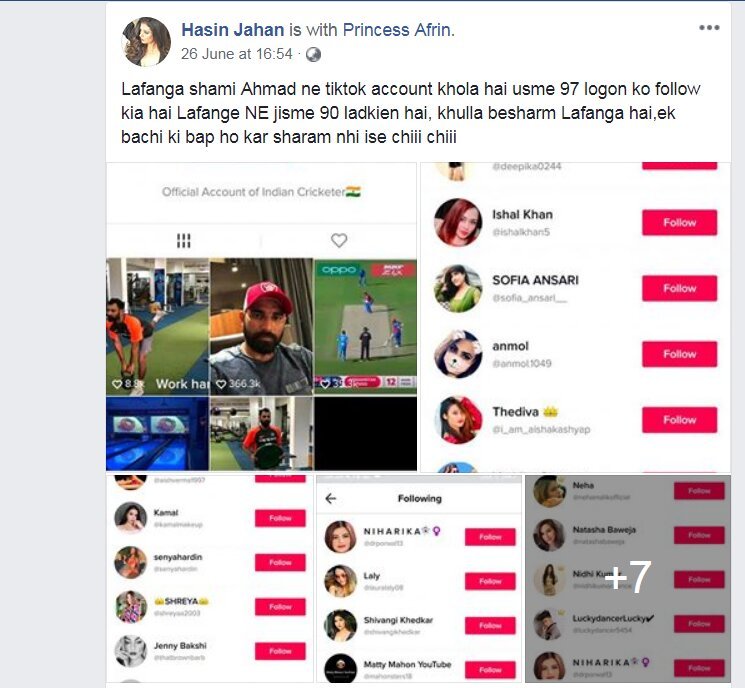
Task: Click SOFIA ANSARI's profile avatar
Action: coord(458,288)
